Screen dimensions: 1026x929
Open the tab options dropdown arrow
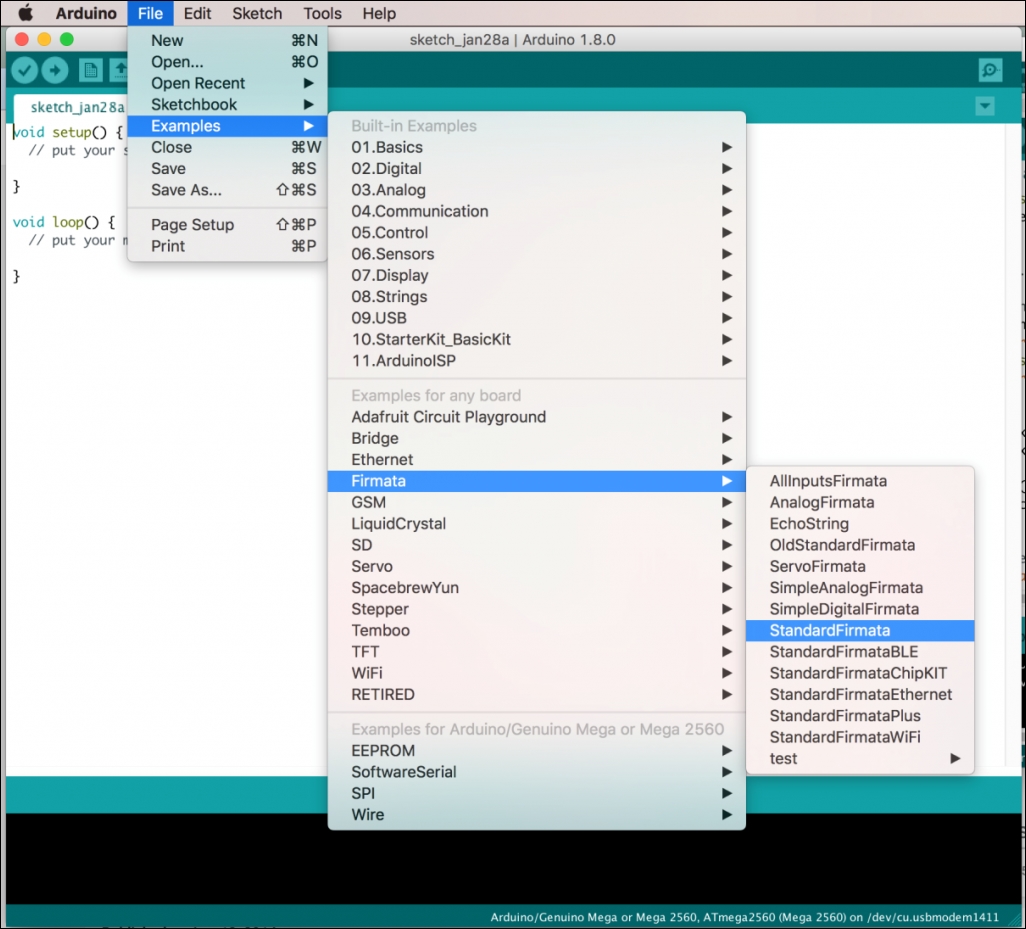(985, 106)
